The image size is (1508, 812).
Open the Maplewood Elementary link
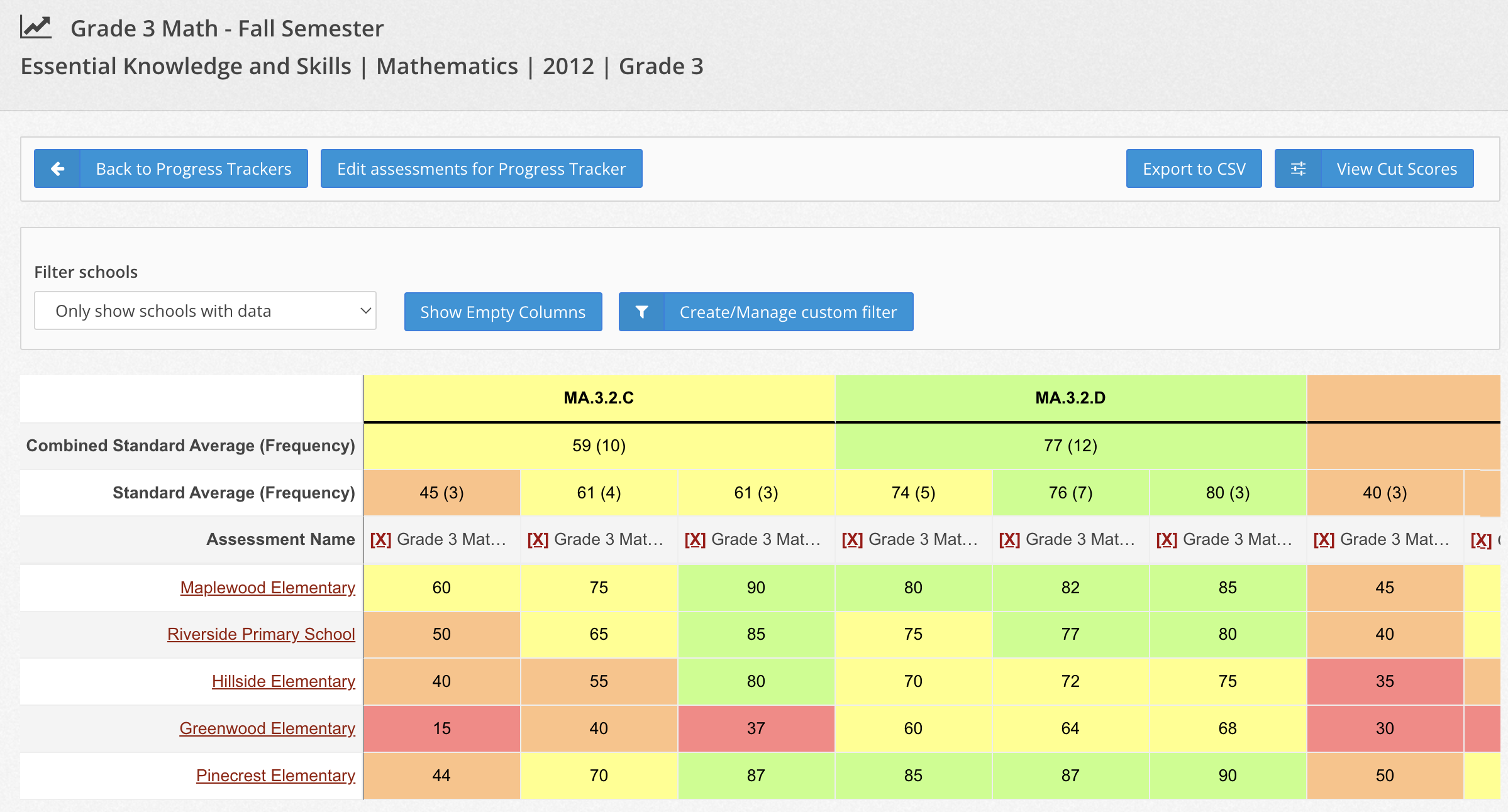tap(268, 588)
